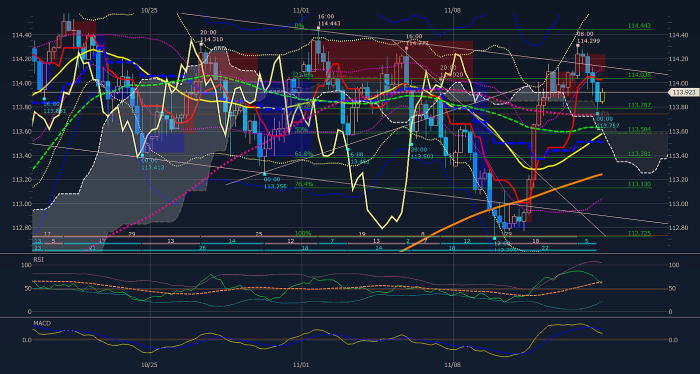Select the 113.787 retracement level label

click(x=639, y=105)
